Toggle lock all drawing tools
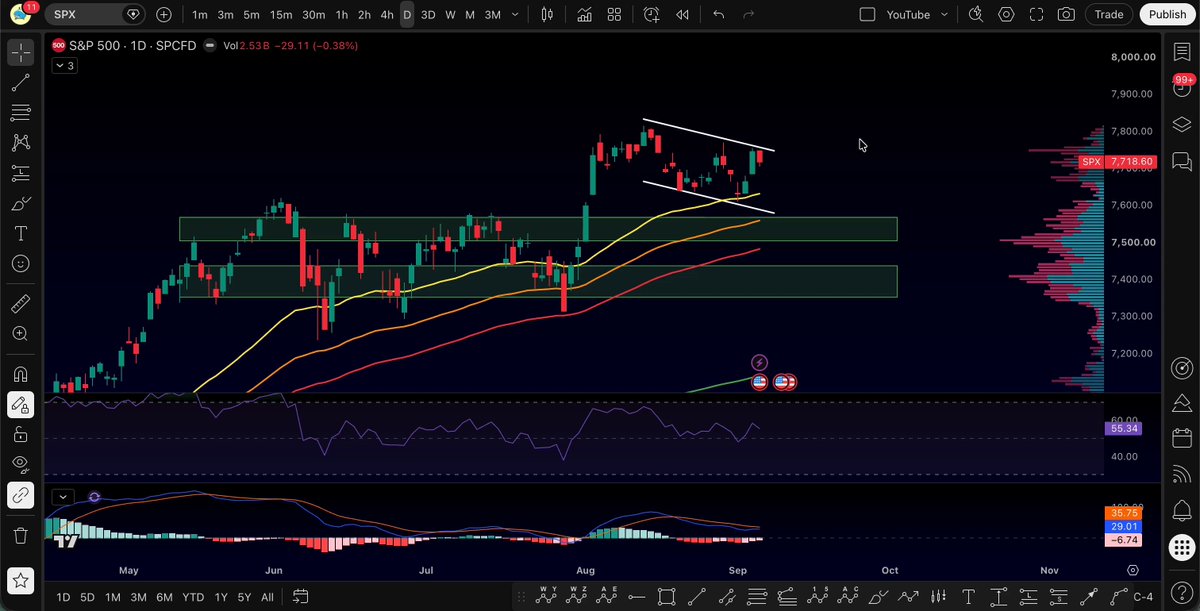Screen dimensions: 1200x611 coord(21,435)
